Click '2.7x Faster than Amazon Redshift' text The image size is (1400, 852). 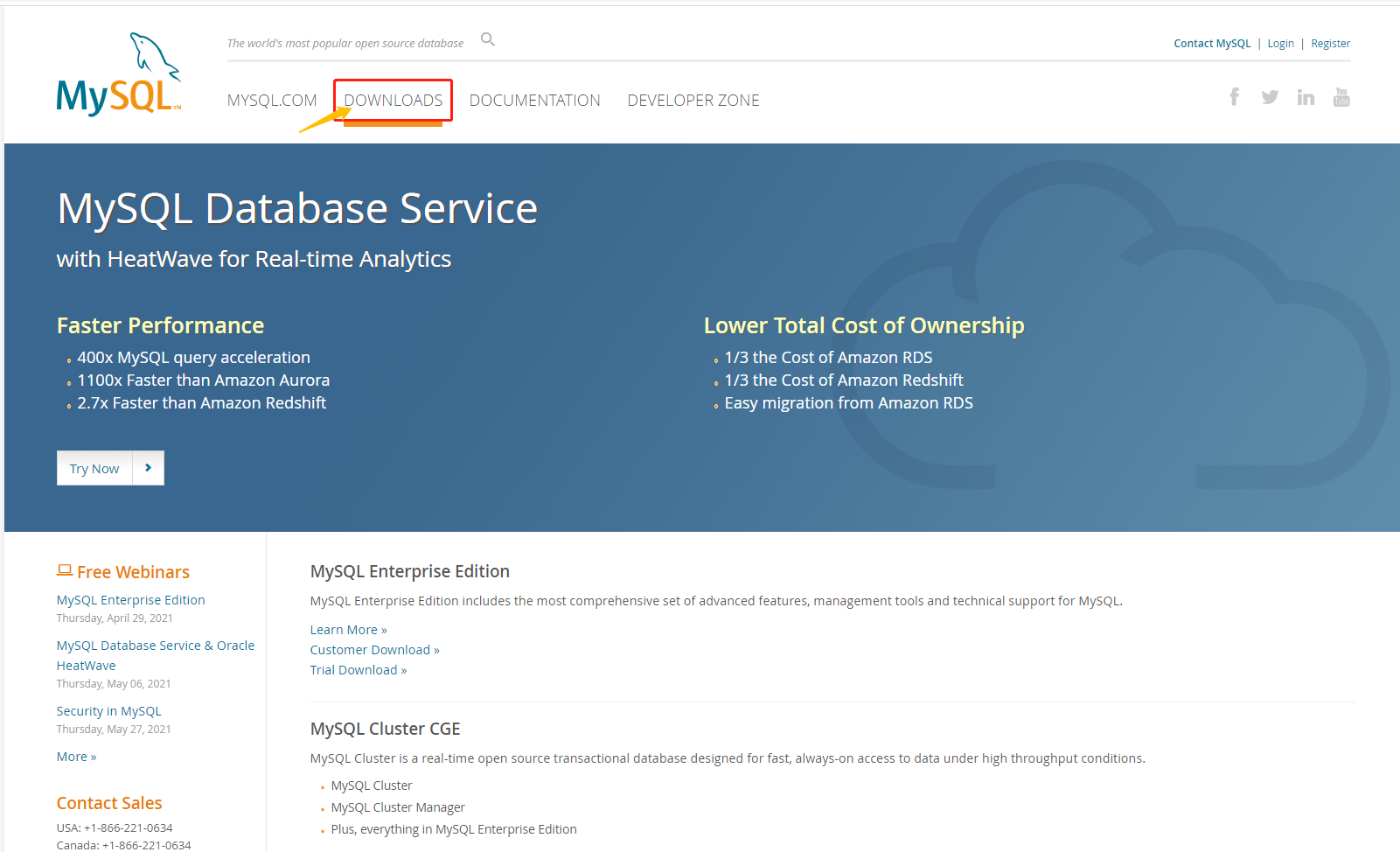tap(202, 403)
